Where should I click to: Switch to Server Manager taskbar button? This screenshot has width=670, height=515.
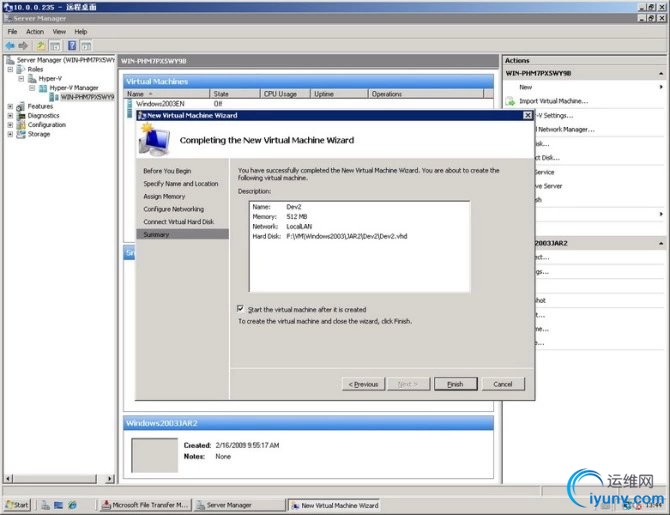(x=239, y=505)
